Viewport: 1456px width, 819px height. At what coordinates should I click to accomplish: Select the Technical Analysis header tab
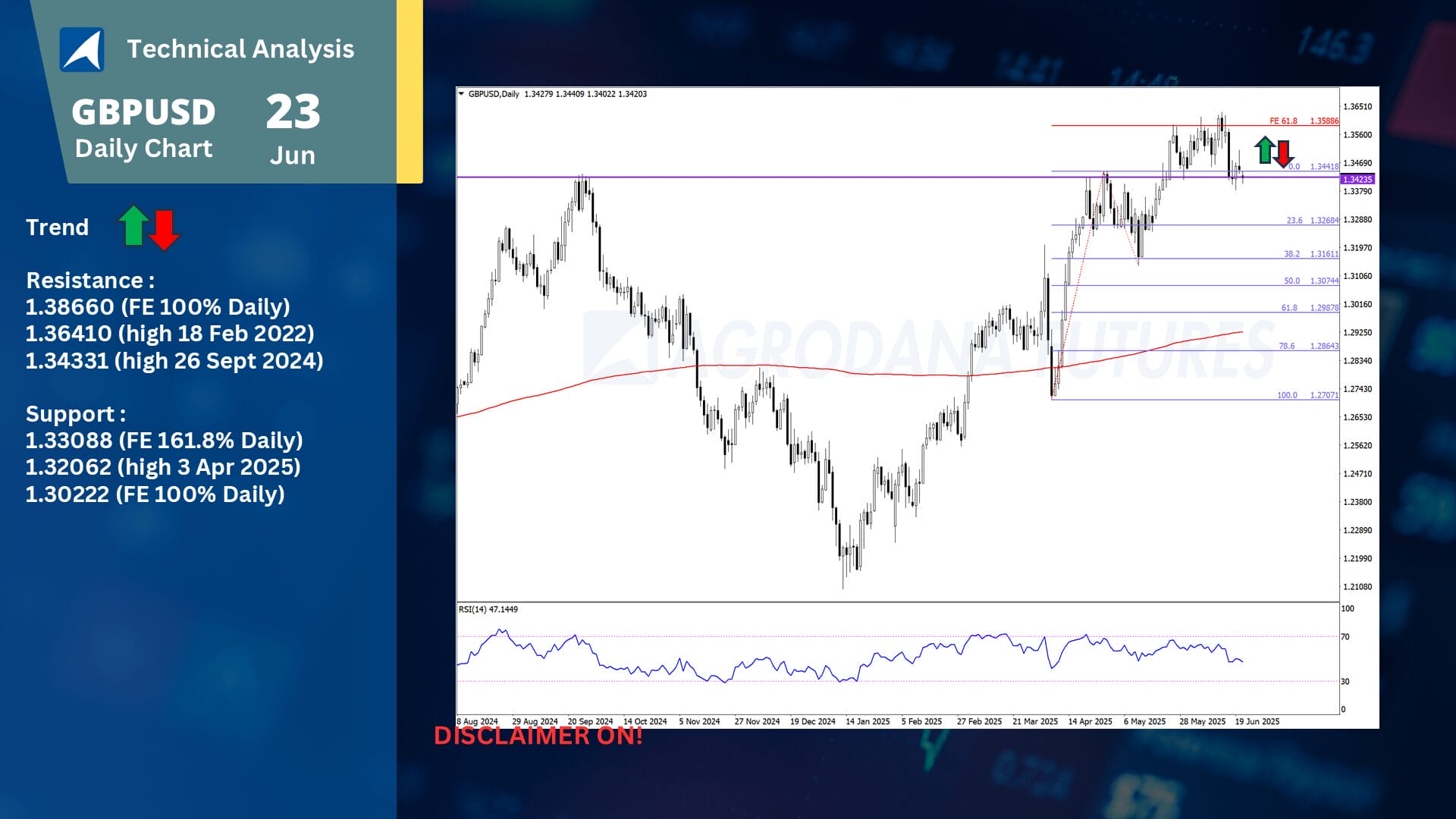tap(241, 49)
